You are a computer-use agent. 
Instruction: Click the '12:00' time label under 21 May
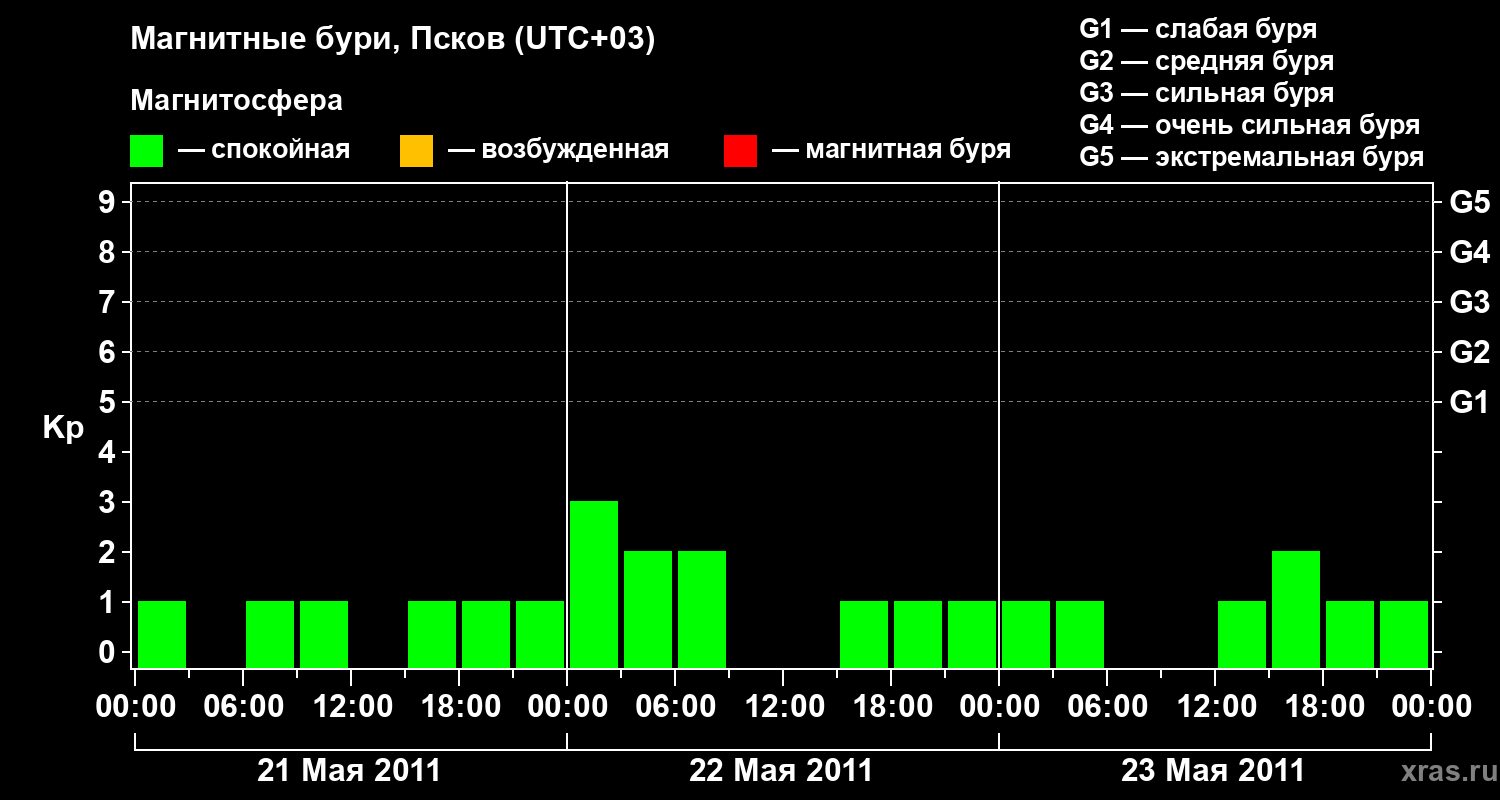coord(351,707)
